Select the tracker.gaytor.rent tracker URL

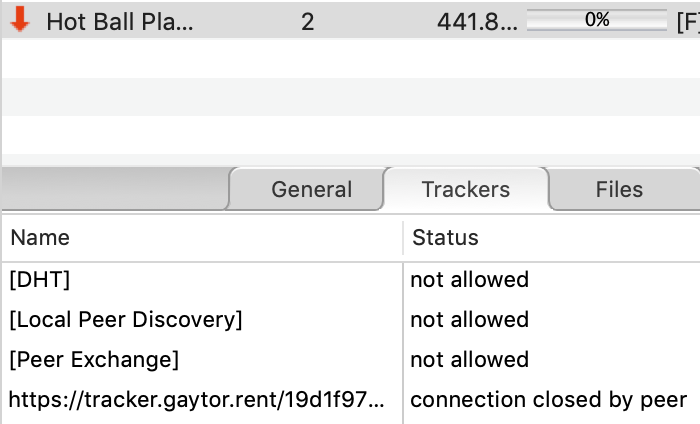point(195,400)
